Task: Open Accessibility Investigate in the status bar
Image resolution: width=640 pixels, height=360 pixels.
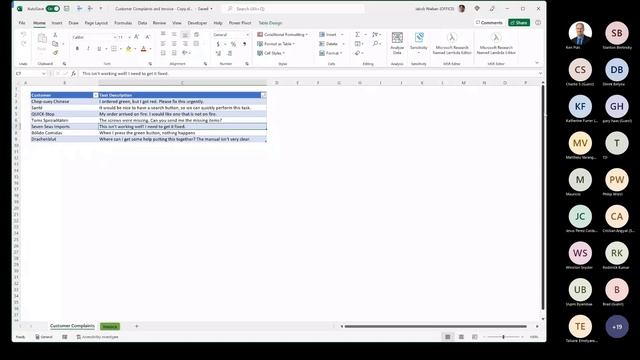Action: [x=97, y=337]
